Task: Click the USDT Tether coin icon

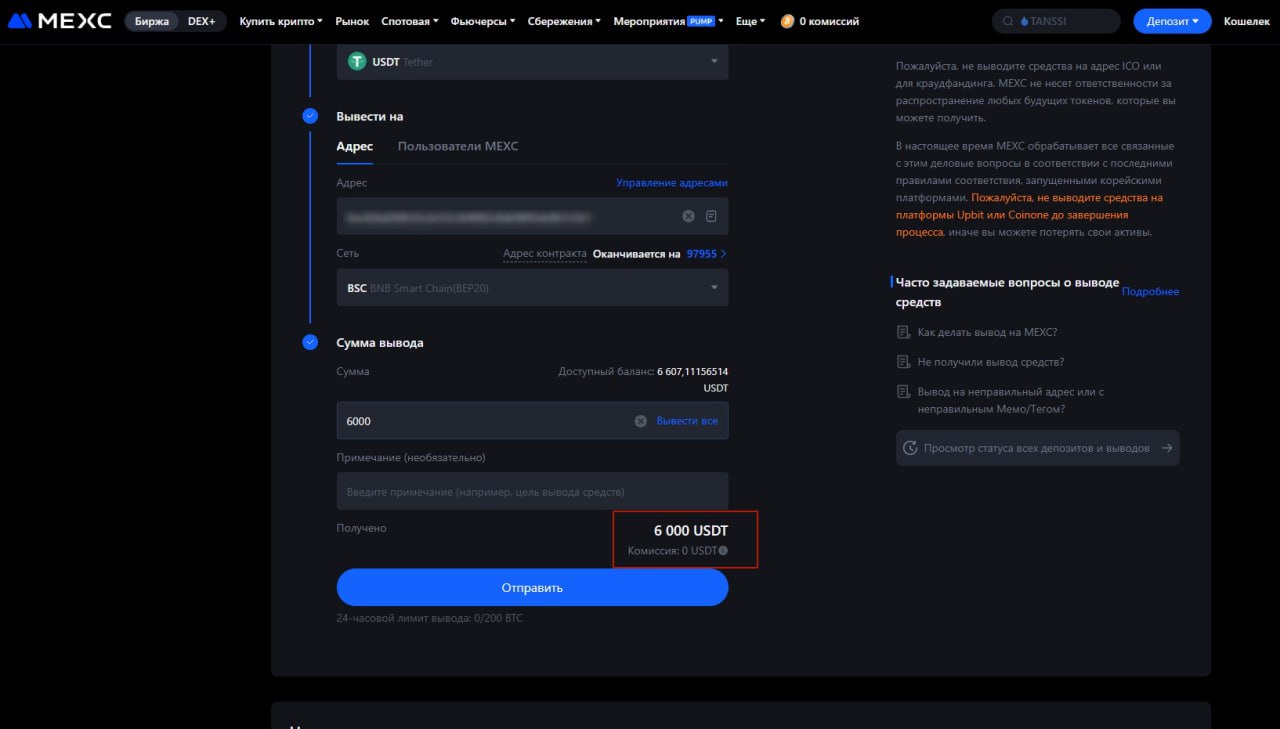Action: (x=357, y=62)
